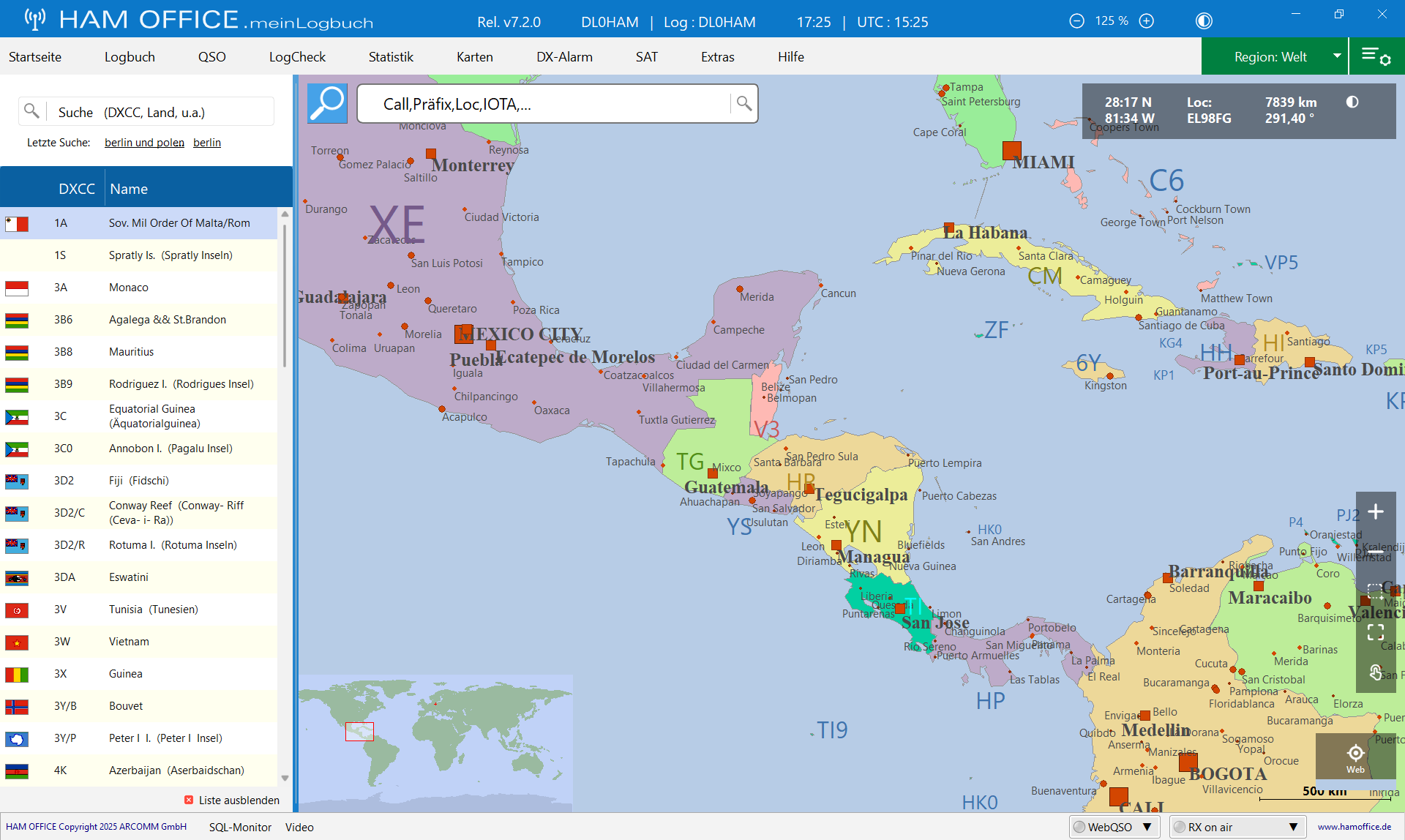Select the 'Spratly Is. (Spratly Inseln)' row

[139, 255]
